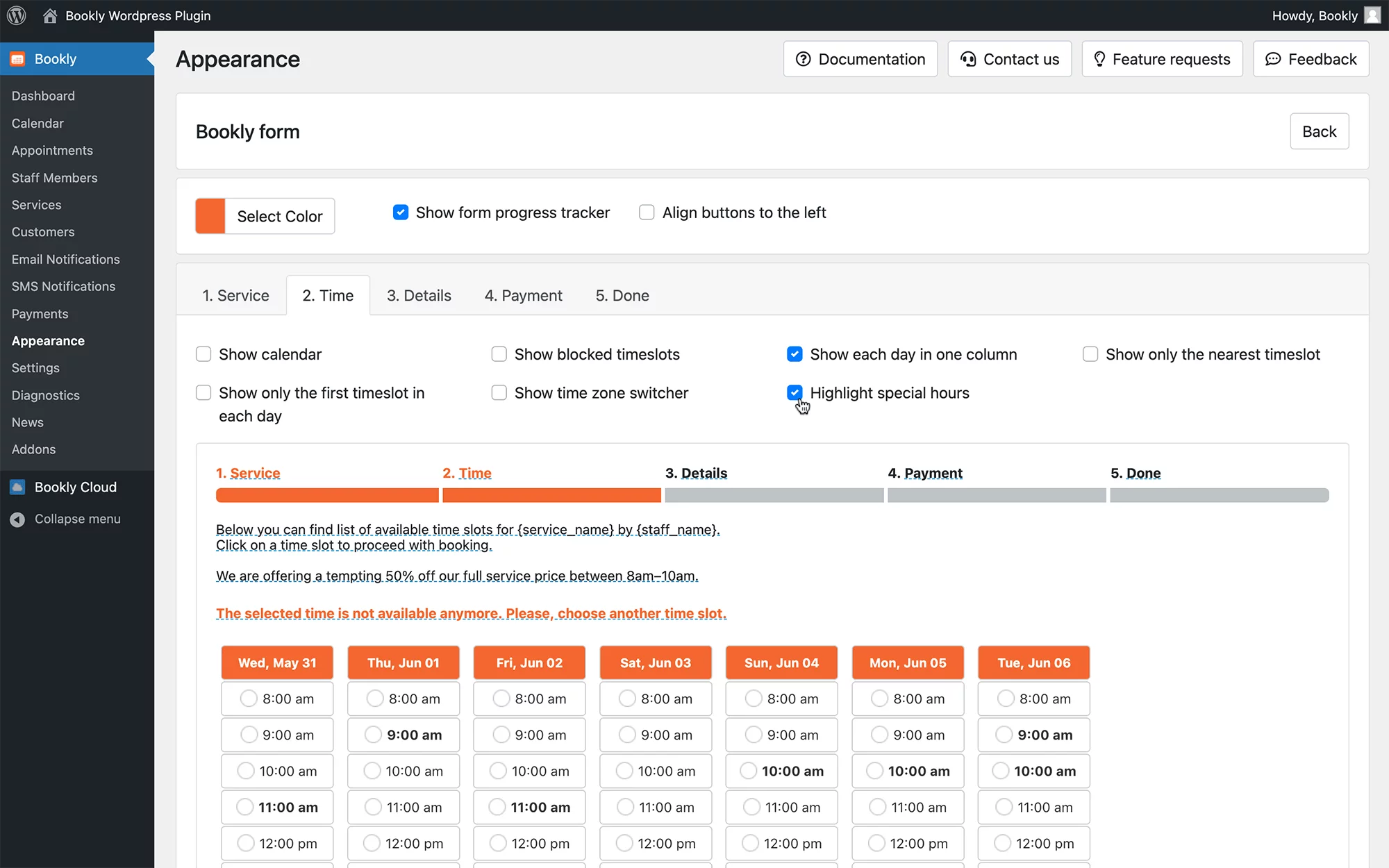Edit the 2. Time progress tracker label
The image size is (1389, 868).
click(x=475, y=473)
